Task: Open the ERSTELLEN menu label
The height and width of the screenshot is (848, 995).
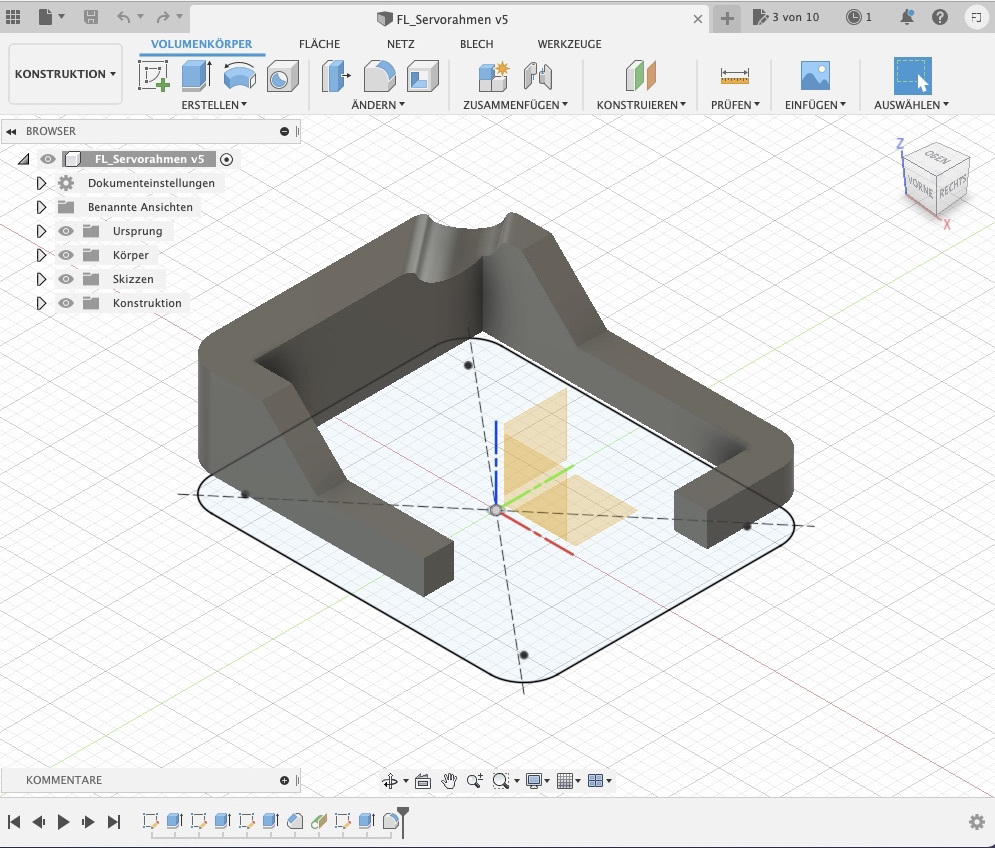Action: click(214, 104)
